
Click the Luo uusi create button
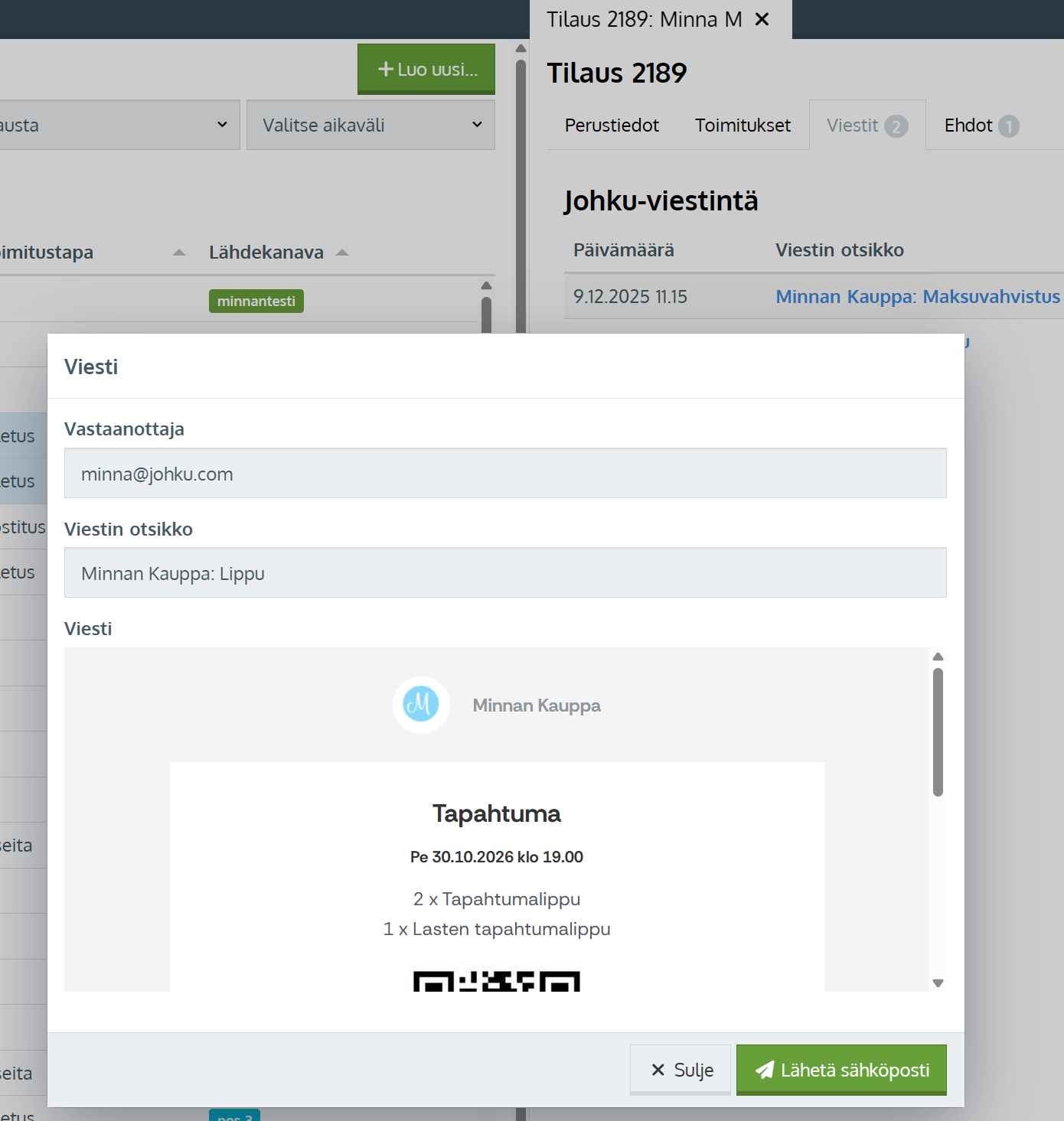click(426, 69)
